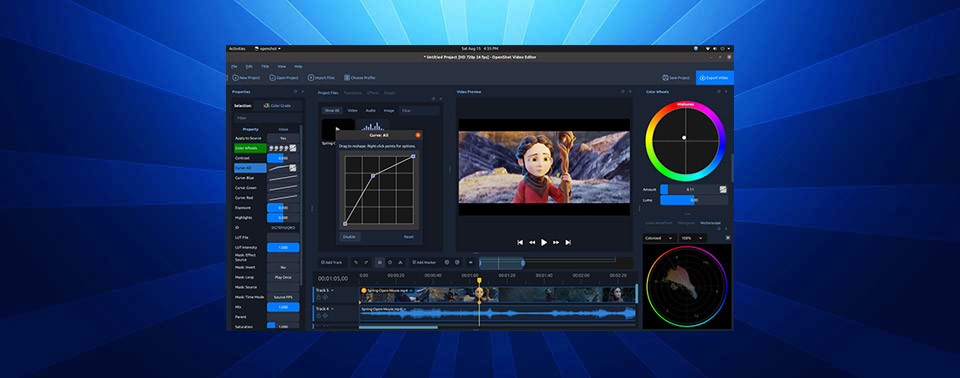Click the Add Track button

(332, 262)
